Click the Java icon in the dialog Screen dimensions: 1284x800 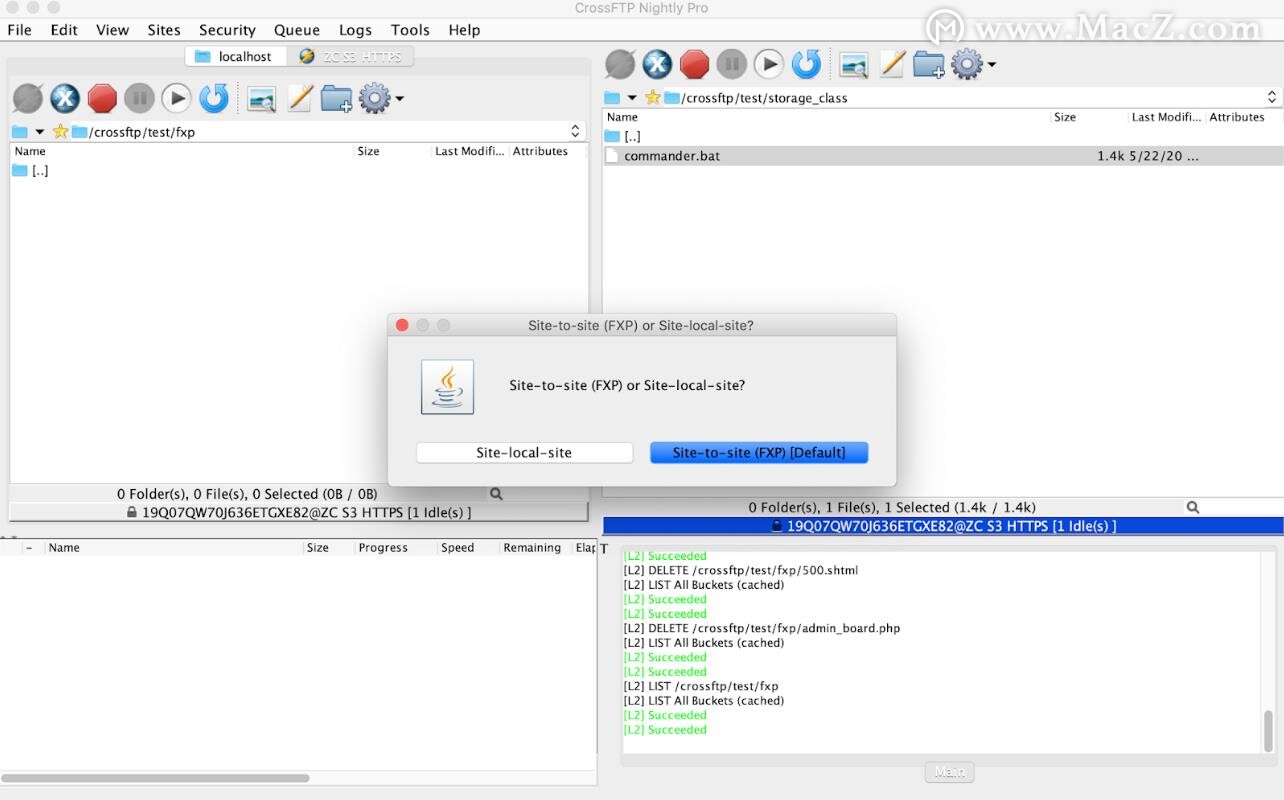(x=447, y=387)
